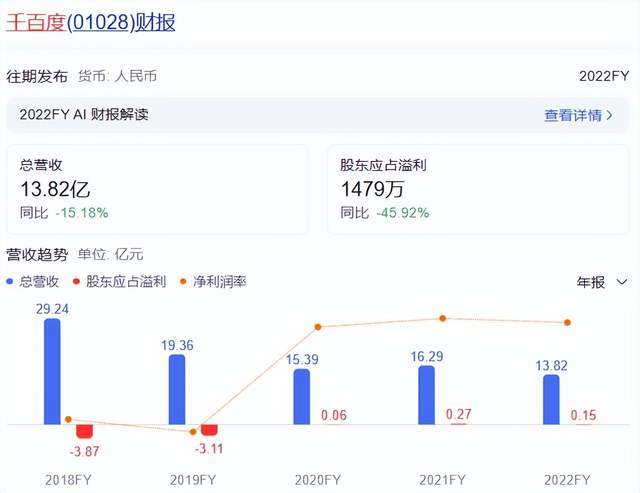Image resolution: width=640 pixels, height=493 pixels.
Task: Click the 同比 -45.92% profit change text
Action: tap(385, 213)
